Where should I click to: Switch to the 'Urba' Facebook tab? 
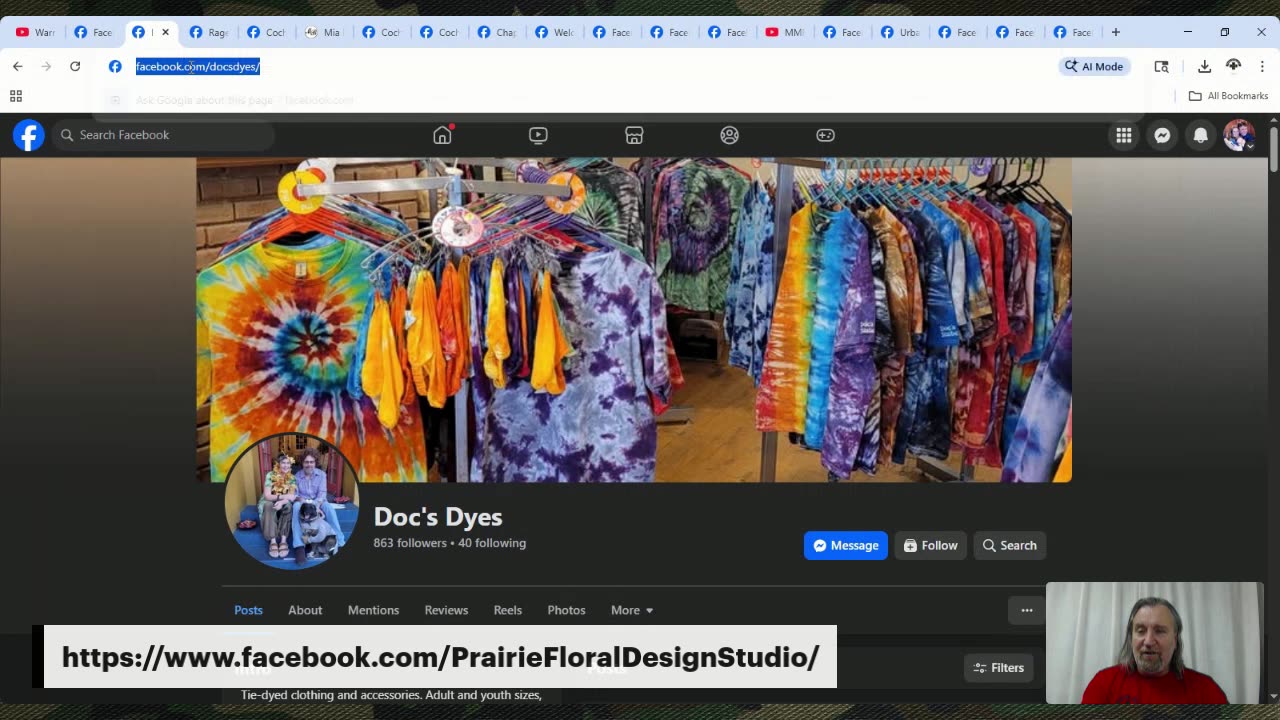tap(900, 32)
